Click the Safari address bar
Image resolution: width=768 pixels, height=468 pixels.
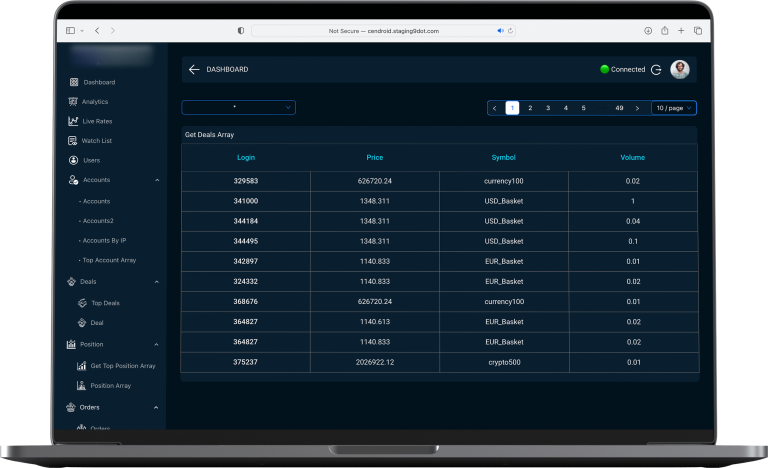383,31
